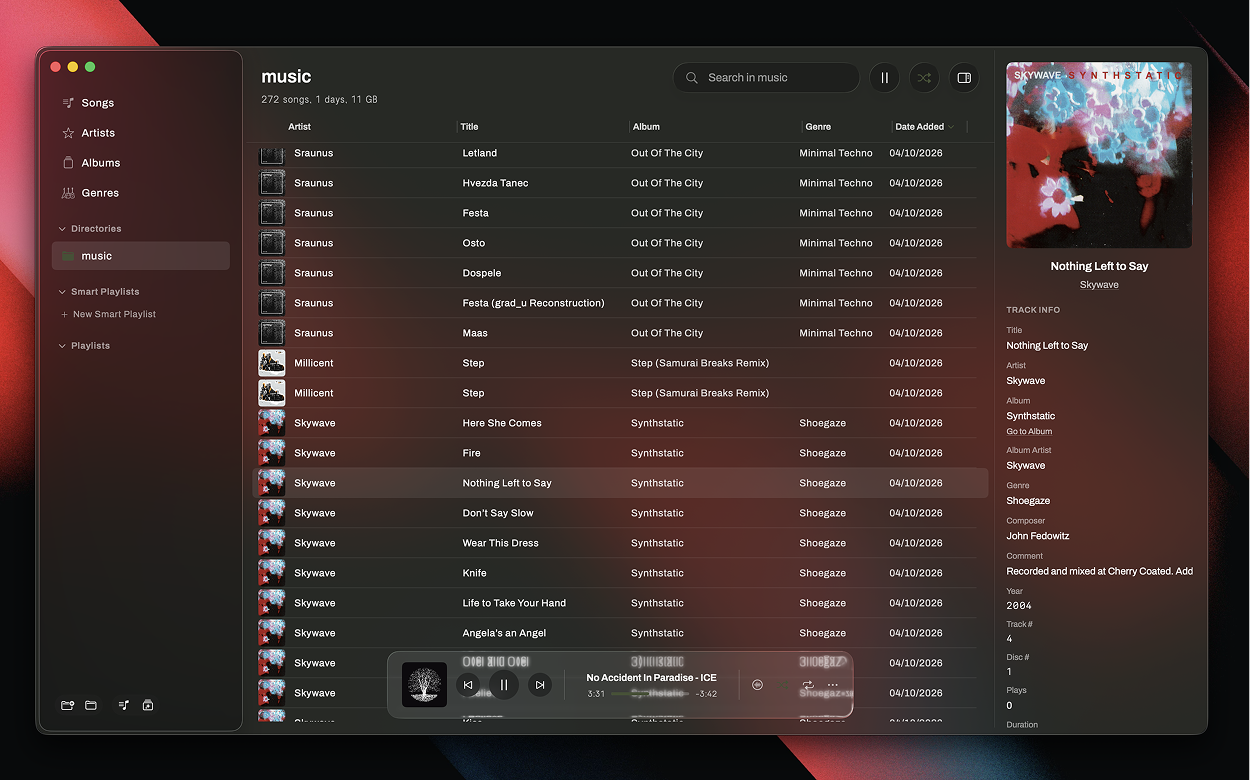1250x780 pixels.
Task: Toggle repeat in the playback bar
Action: [810, 685]
